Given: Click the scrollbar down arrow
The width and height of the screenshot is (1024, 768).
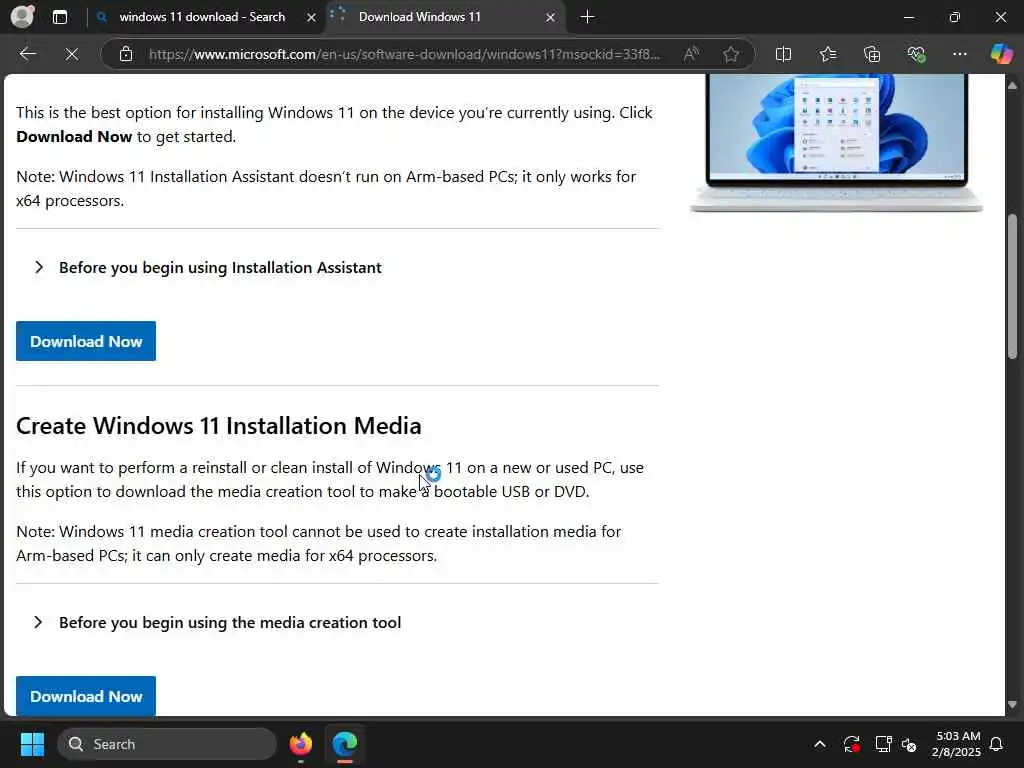Looking at the screenshot, I should (x=1012, y=704).
